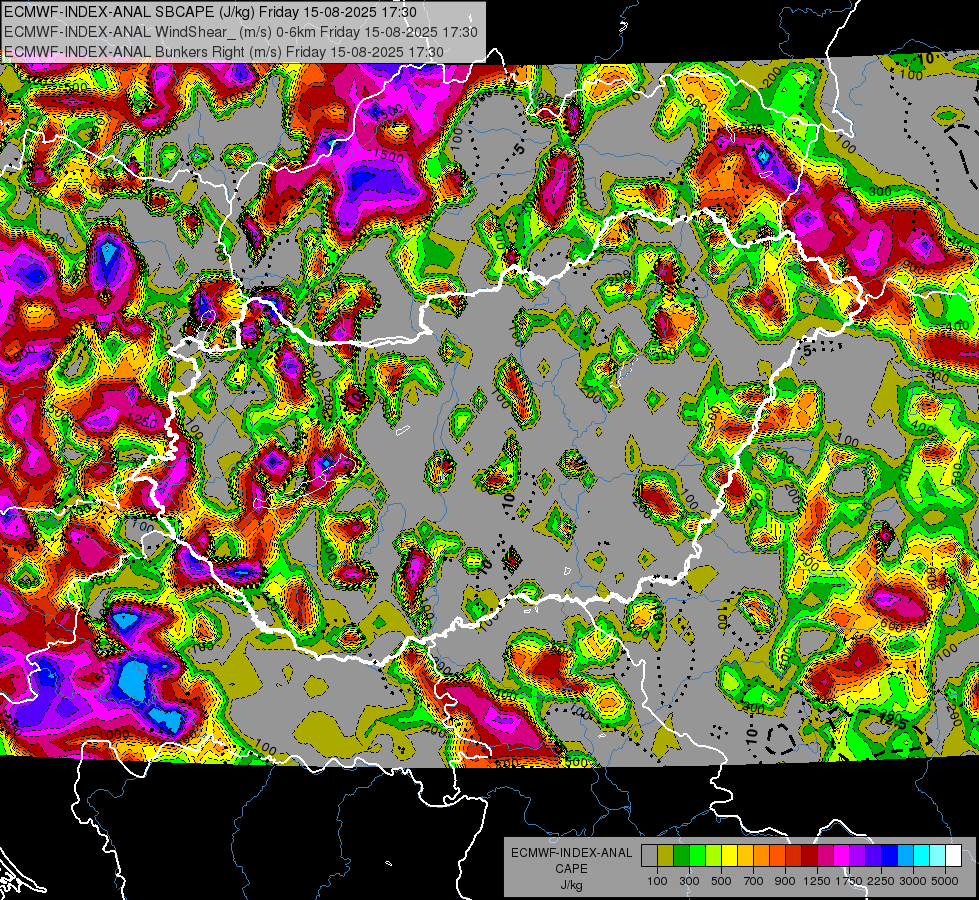Click the WindShear_ 0-6km title line
This screenshot has height=900, width=979.
click(x=241, y=32)
